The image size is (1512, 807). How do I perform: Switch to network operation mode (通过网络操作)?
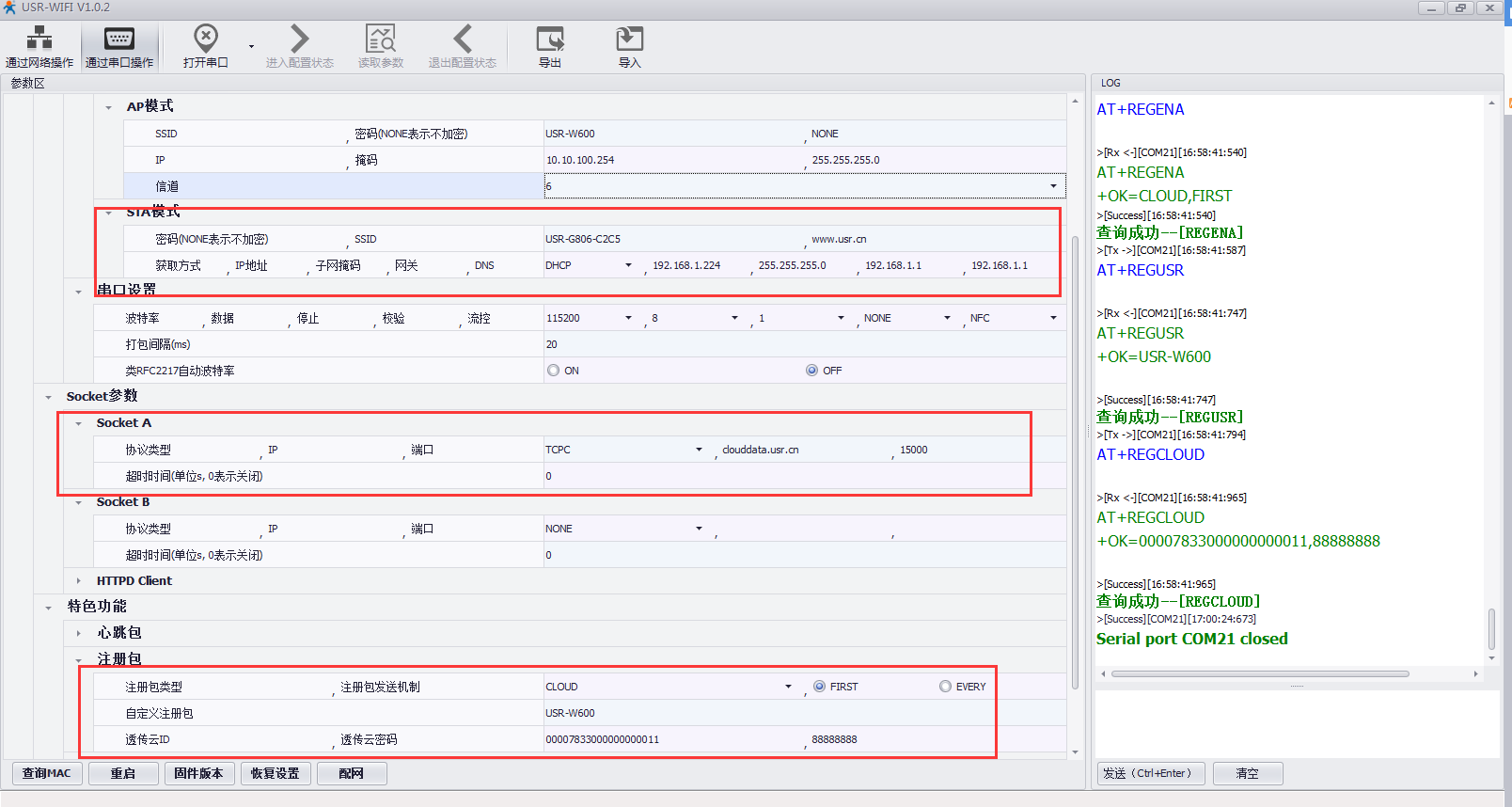39,46
